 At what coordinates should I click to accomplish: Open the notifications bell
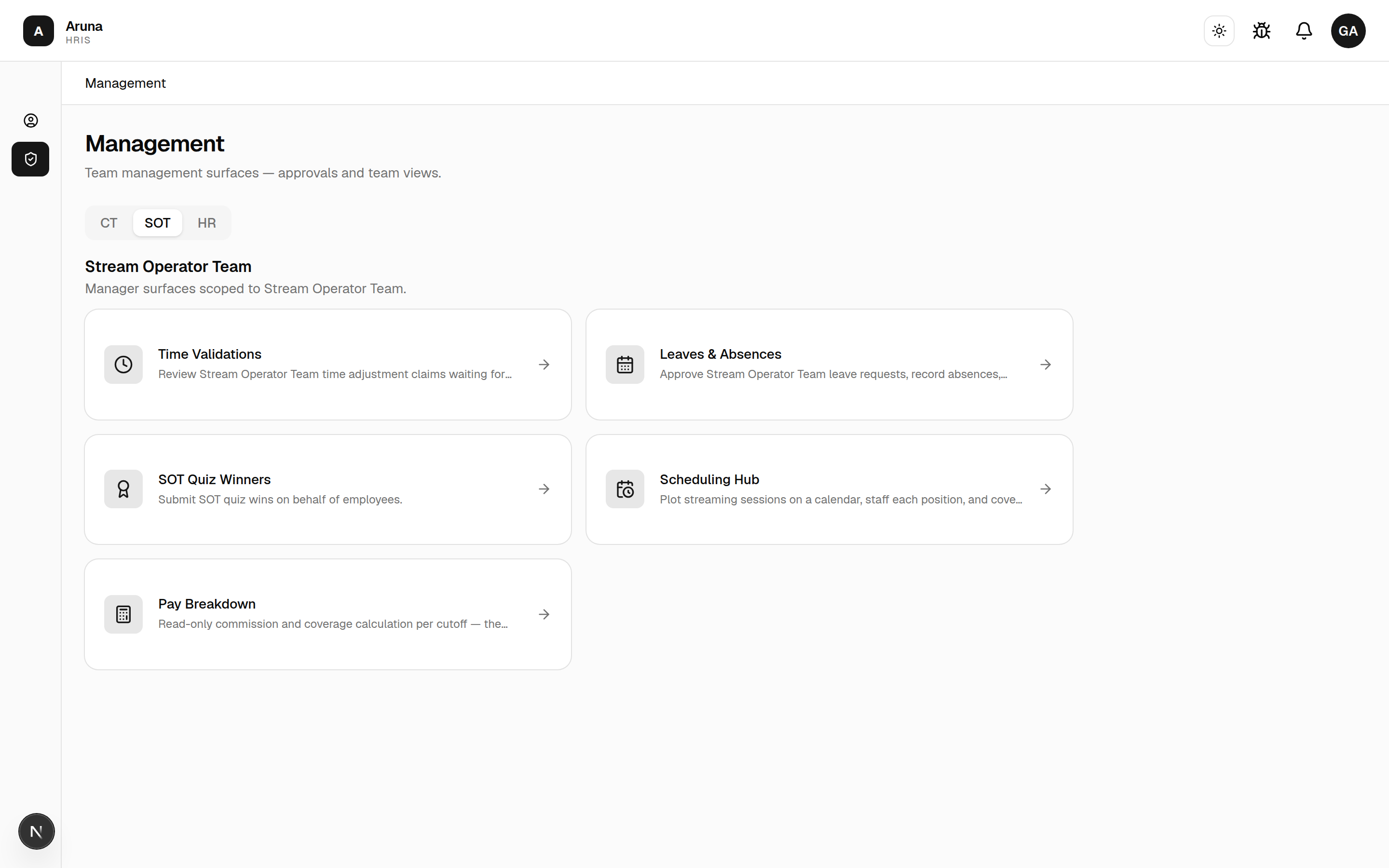[x=1304, y=31]
